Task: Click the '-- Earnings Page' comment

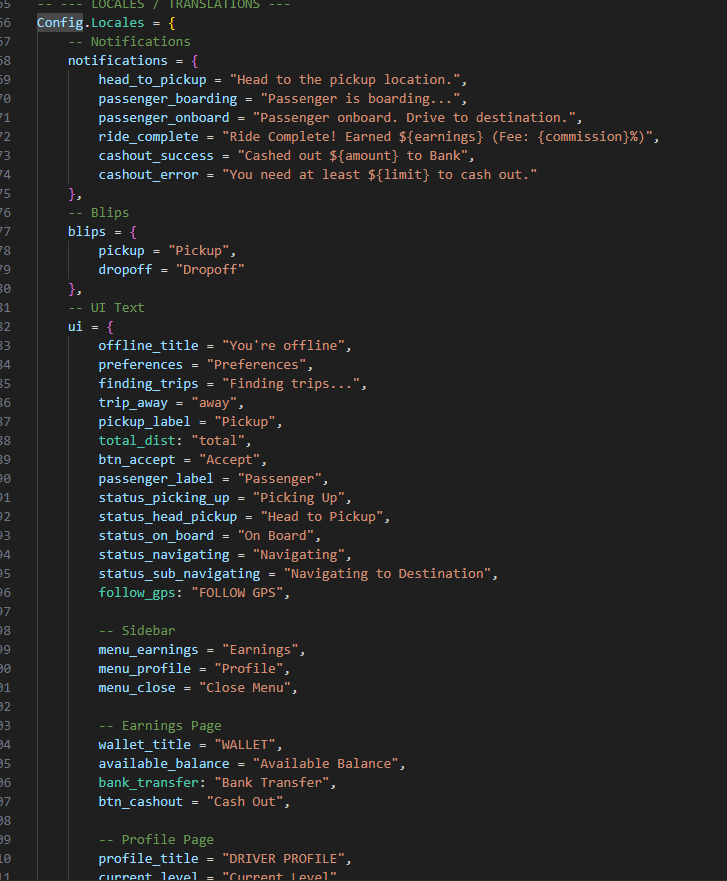Action: coord(160,726)
